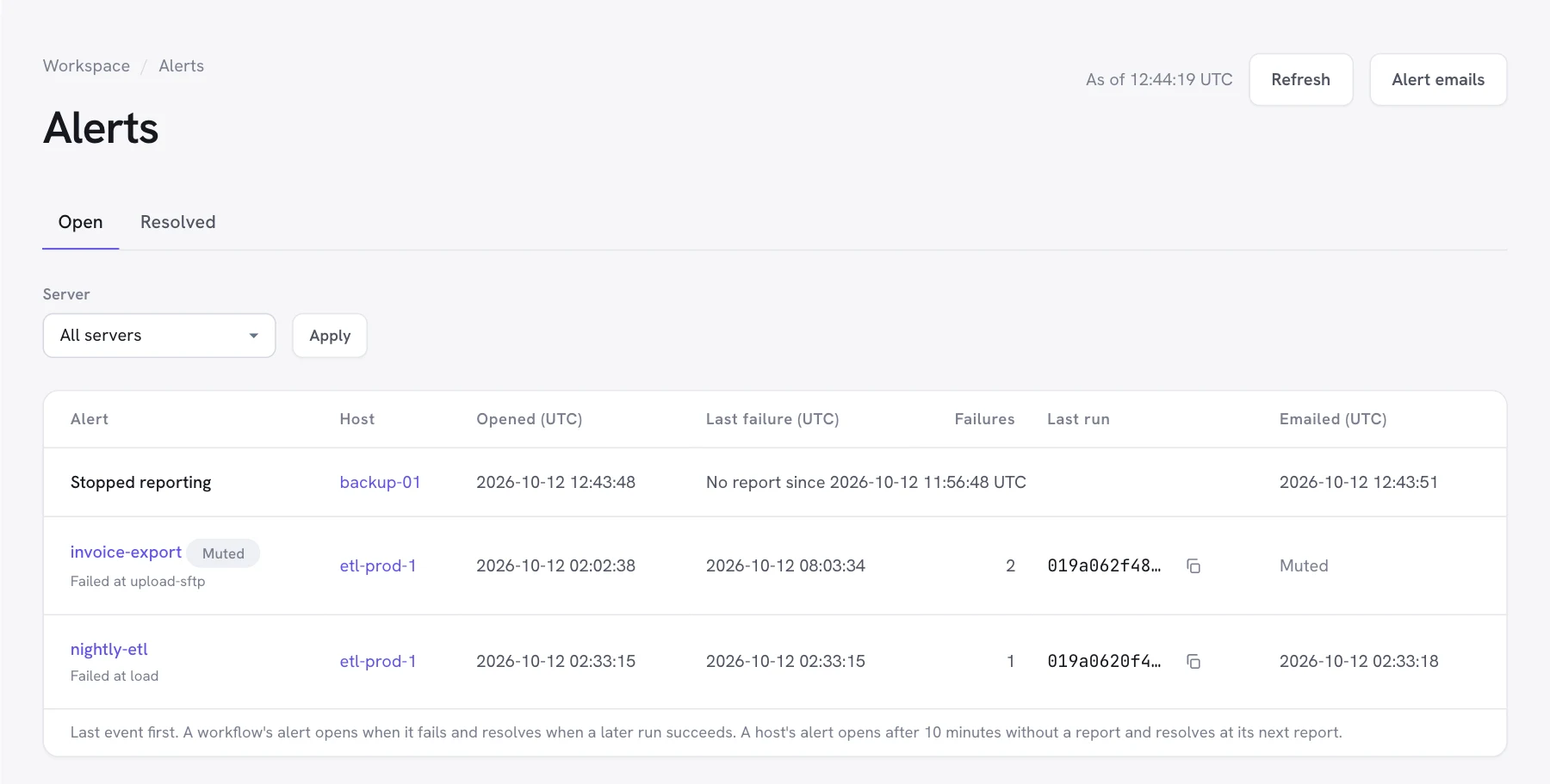Screen dimensions: 1550x784
Task: Click Failed at upload-sftp text
Action: point(138,582)
